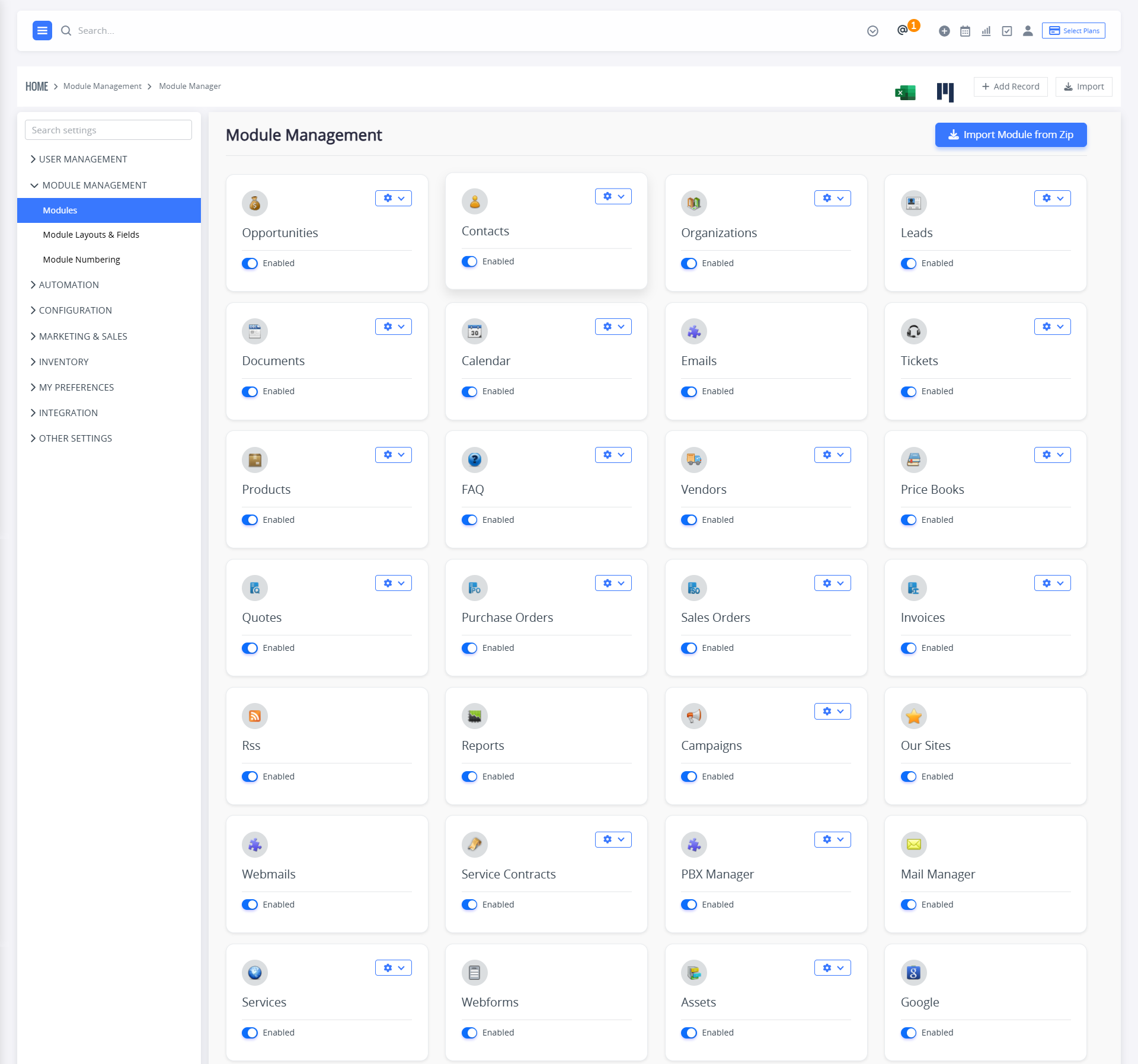1138x1064 pixels.
Task: Click Import Module from Zip button
Action: point(1011,135)
